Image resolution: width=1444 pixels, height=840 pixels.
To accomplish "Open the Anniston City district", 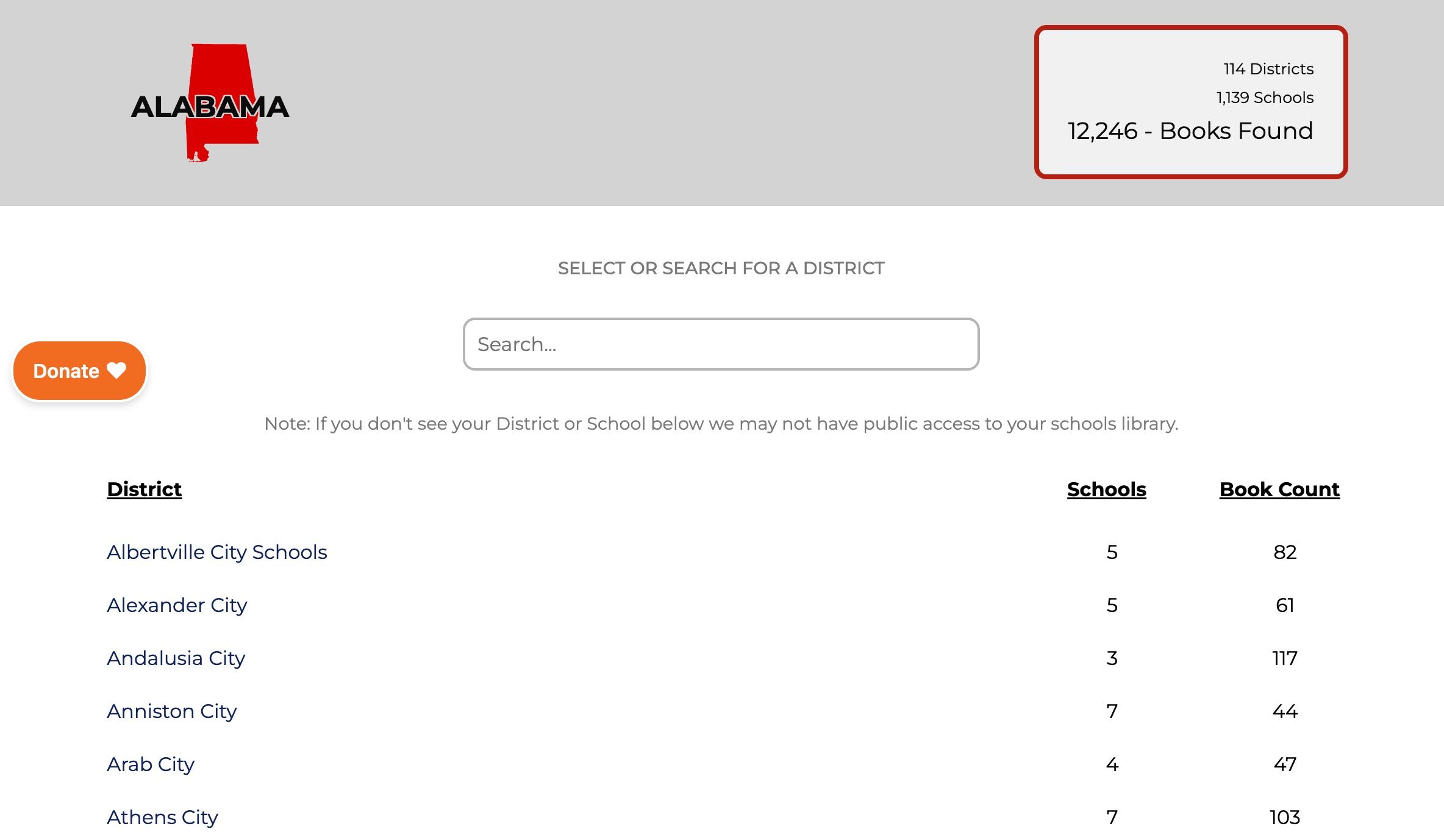I will [172, 711].
